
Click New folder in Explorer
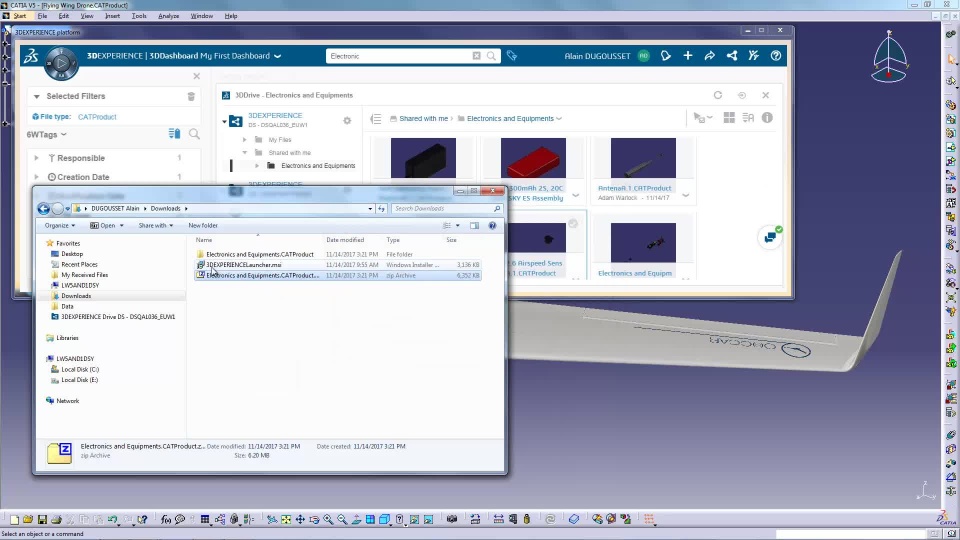tap(203, 225)
